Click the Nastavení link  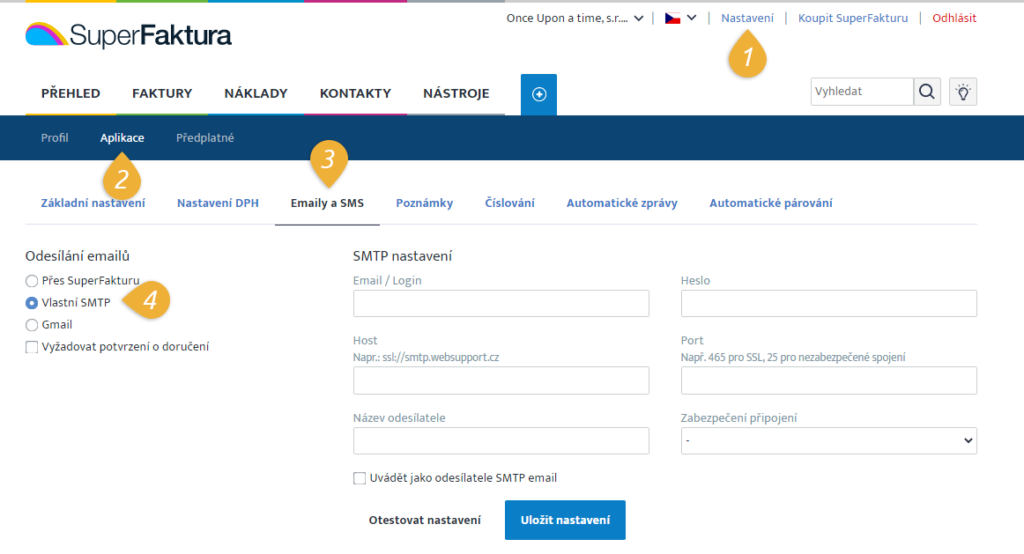click(747, 18)
